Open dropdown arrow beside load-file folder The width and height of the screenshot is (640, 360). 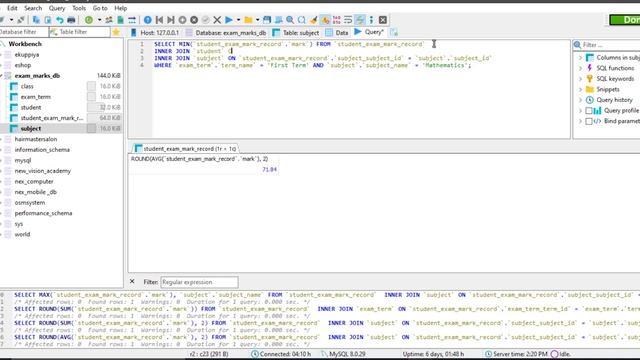[258, 20]
